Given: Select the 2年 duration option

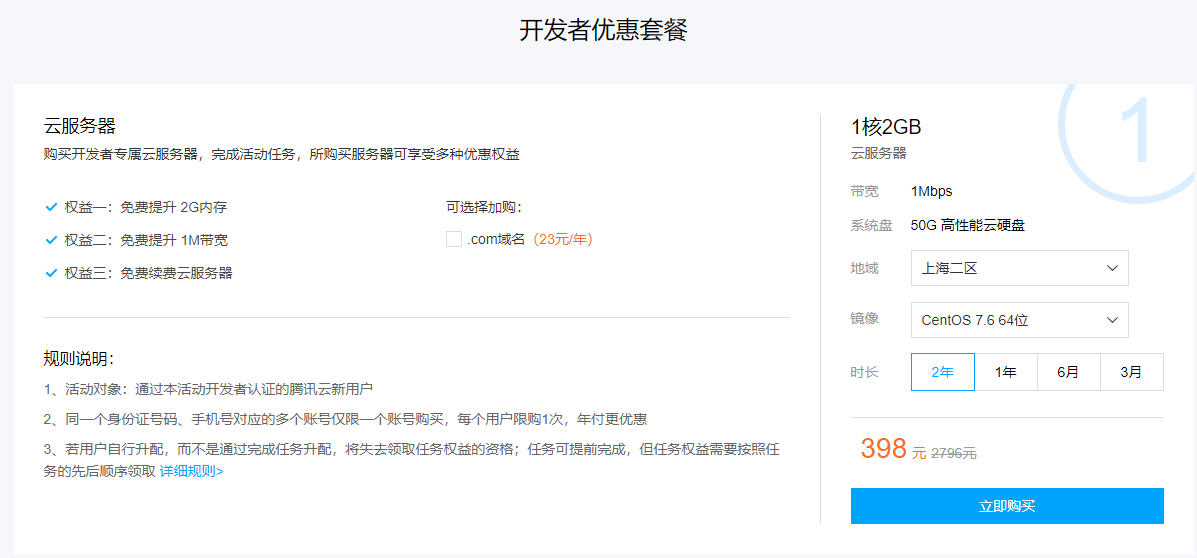Looking at the screenshot, I should point(942,372).
